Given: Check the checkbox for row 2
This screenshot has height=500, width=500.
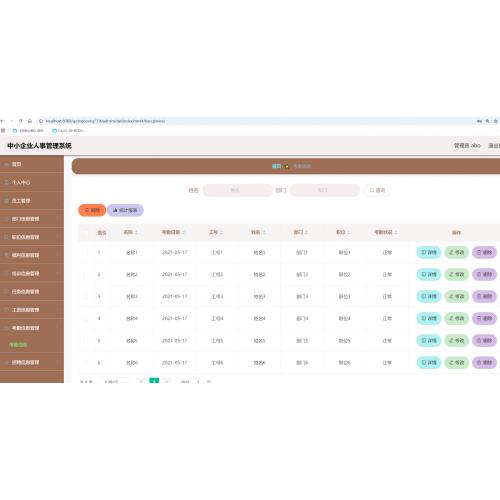Looking at the screenshot, I should tap(85, 274).
